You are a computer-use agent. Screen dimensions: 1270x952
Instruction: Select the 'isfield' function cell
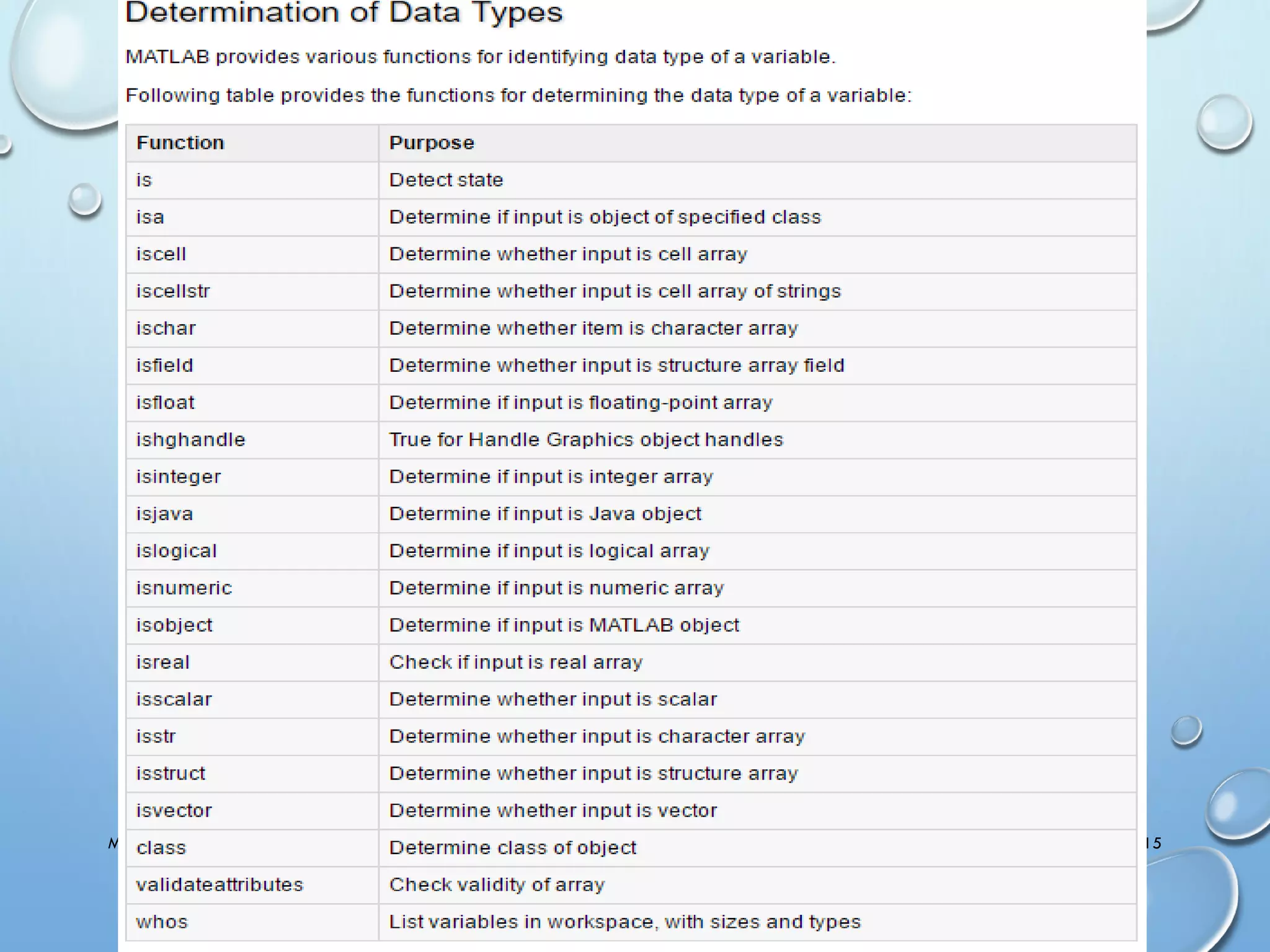(x=164, y=366)
